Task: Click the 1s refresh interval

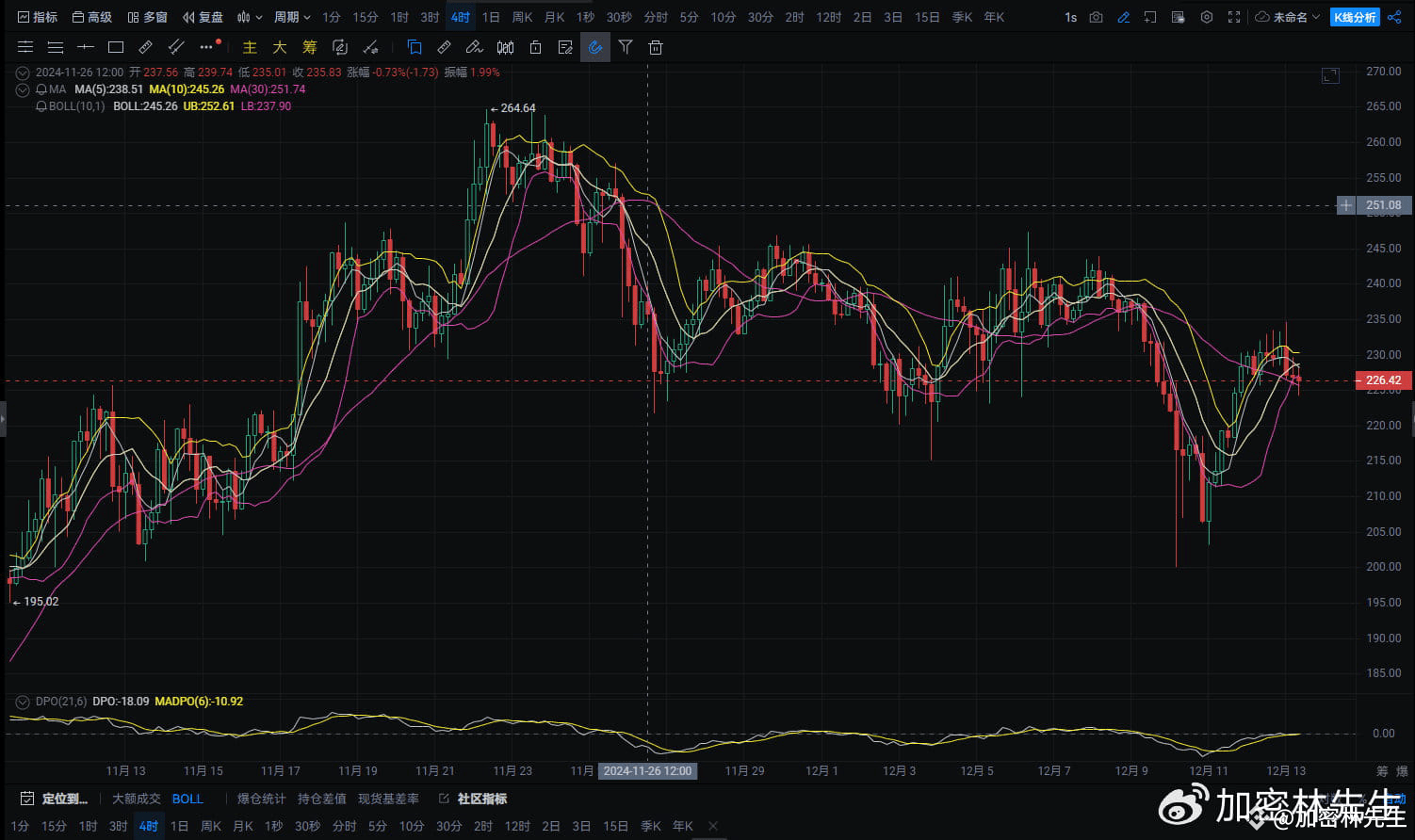Action: 1071,17
